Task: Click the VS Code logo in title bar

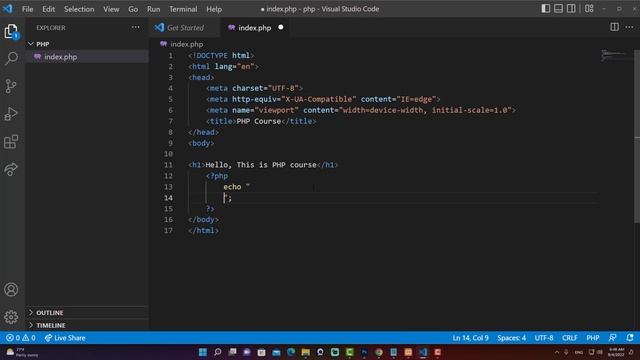Action: coord(8,9)
